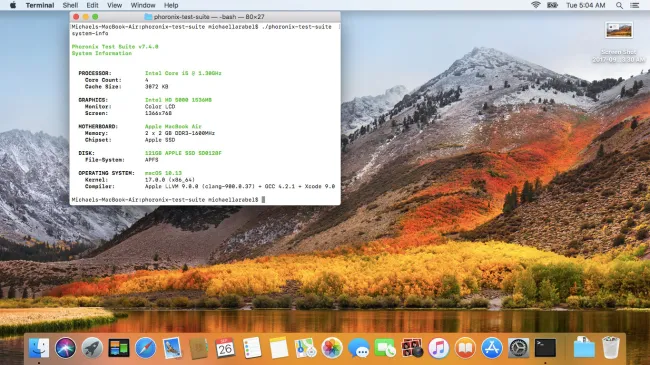Image resolution: width=650 pixels, height=365 pixels.
Task: Click "Intel Core i5 @ 1.30GHz" text
Action: (x=183, y=73)
